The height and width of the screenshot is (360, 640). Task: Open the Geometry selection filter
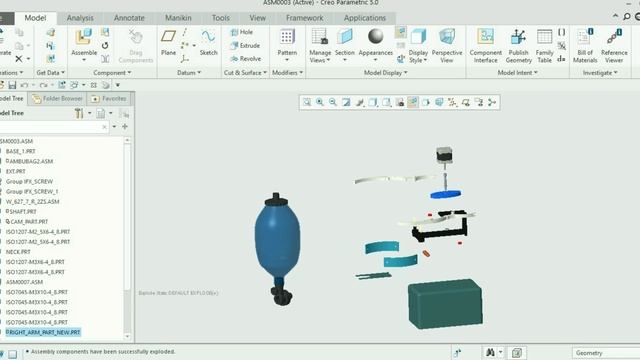coord(606,353)
